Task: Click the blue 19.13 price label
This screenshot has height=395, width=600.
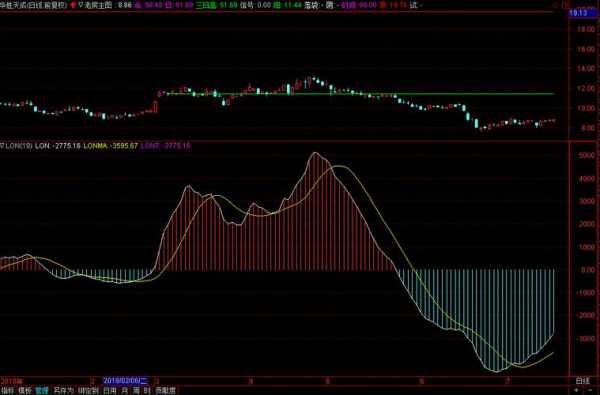Action: click(578, 13)
